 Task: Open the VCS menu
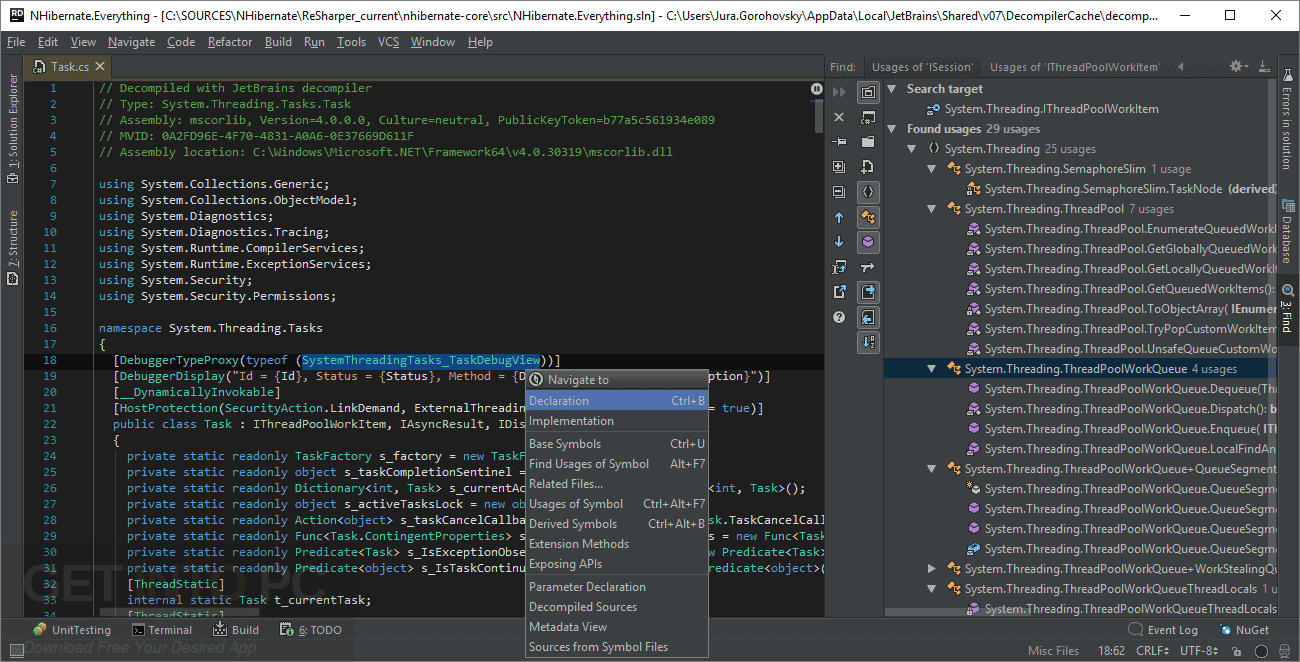388,42
